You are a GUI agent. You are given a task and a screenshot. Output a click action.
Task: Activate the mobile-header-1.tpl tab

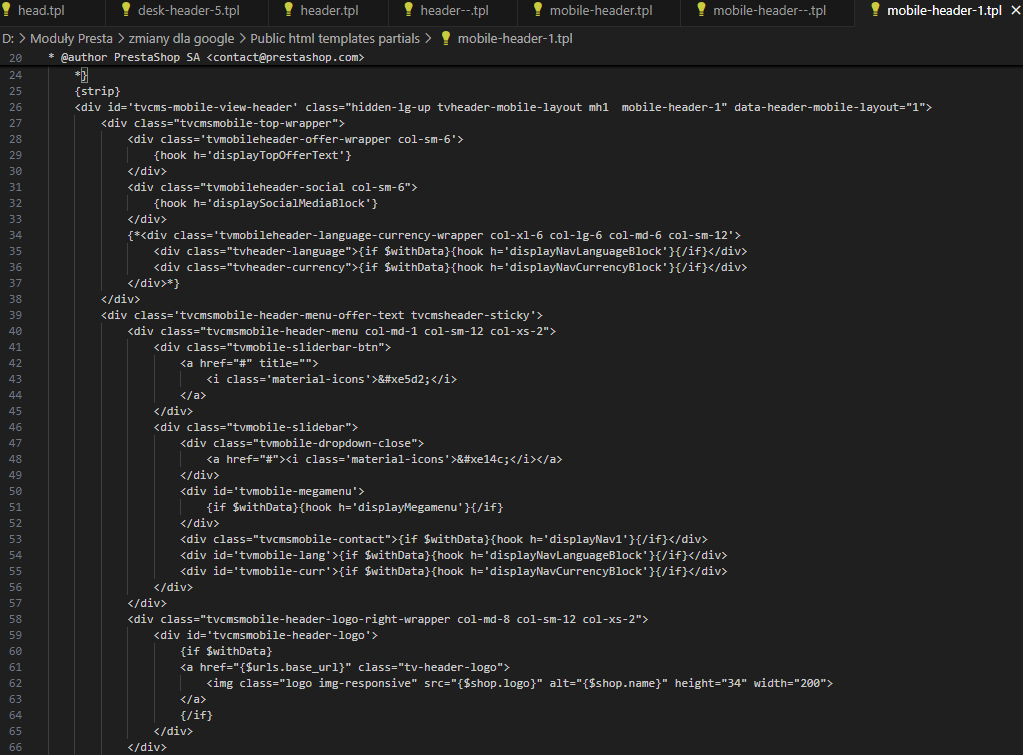tap(944, 10)
